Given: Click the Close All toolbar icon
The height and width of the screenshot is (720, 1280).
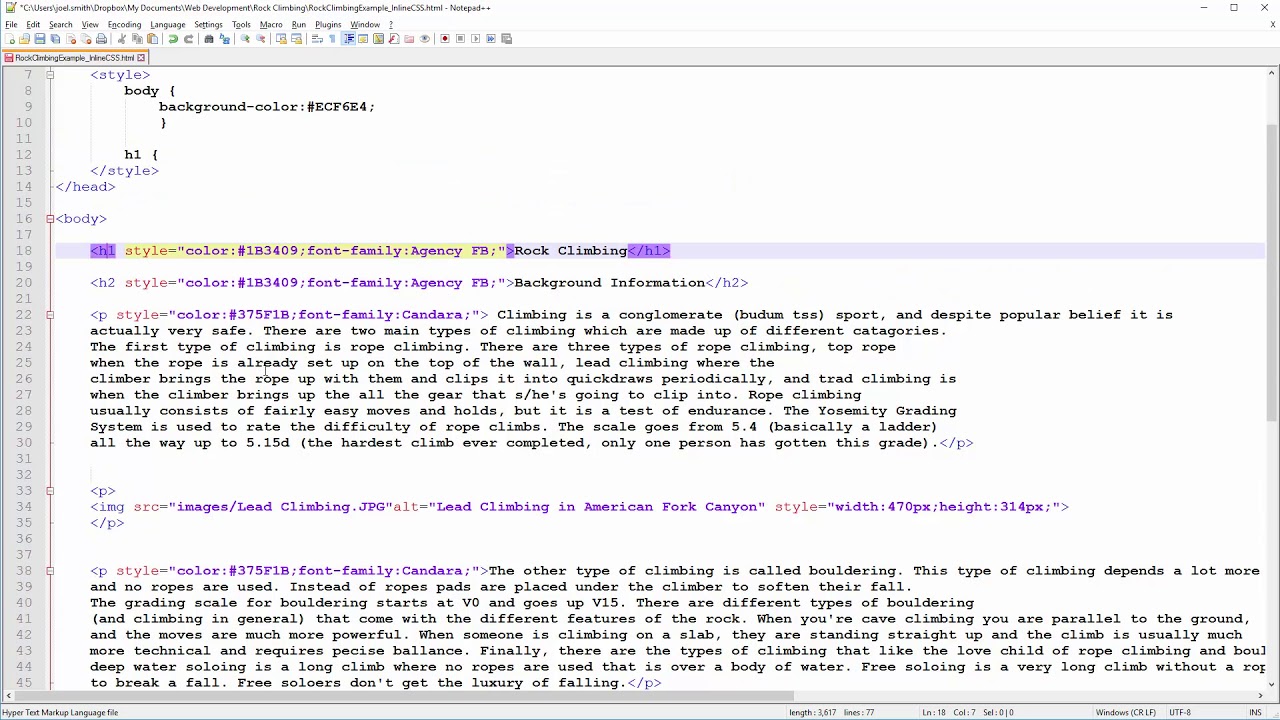Looking at the screenshot, I should (x=86, y=39).
